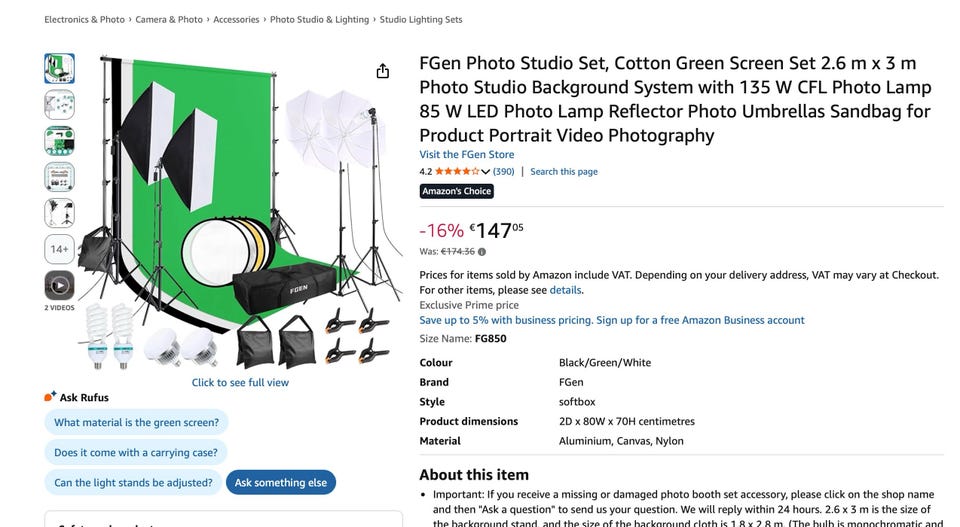
Task: Select the first product image thumbnail
Action: click(59, 68)
